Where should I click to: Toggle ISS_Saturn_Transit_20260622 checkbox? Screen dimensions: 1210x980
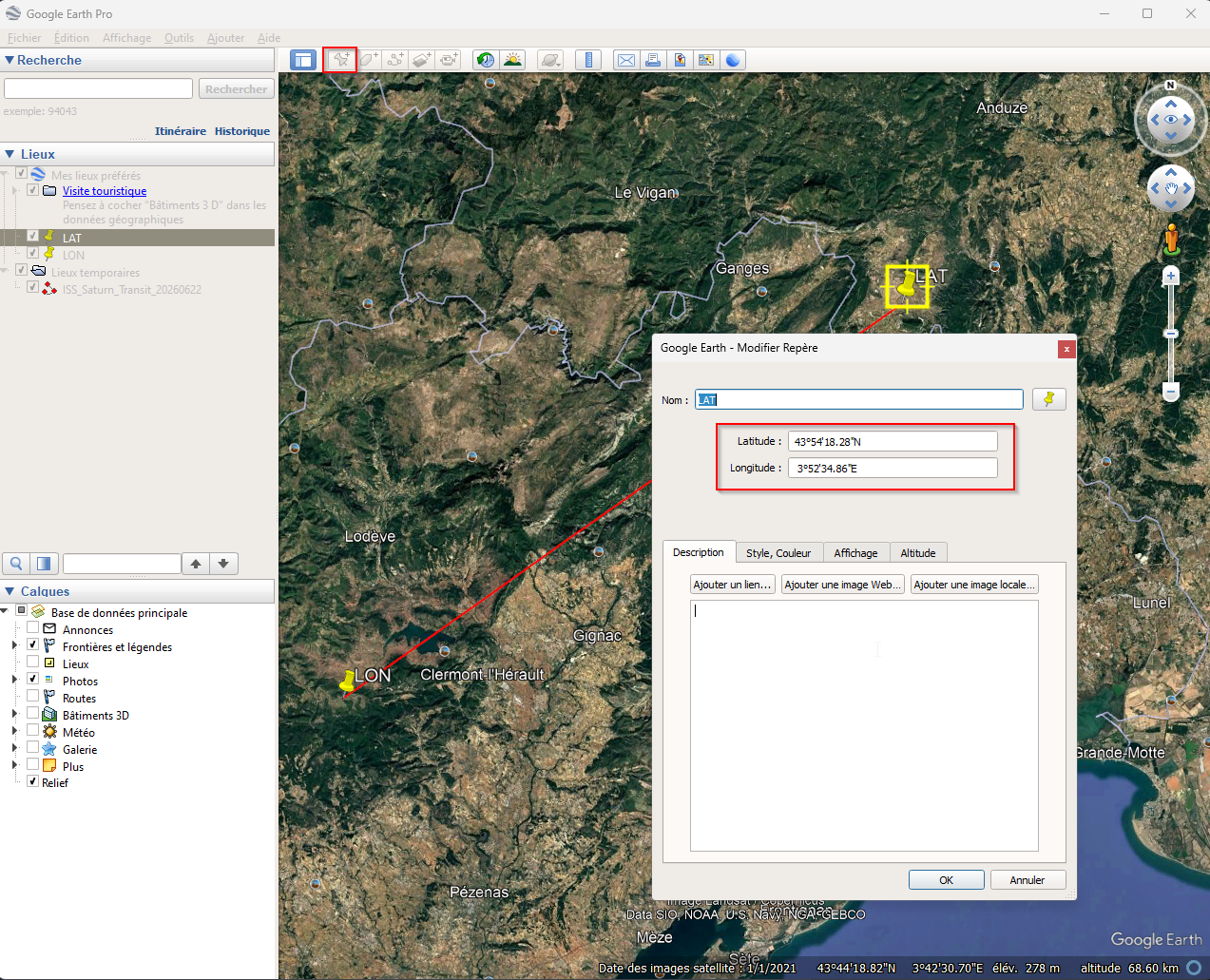[33, 287]
